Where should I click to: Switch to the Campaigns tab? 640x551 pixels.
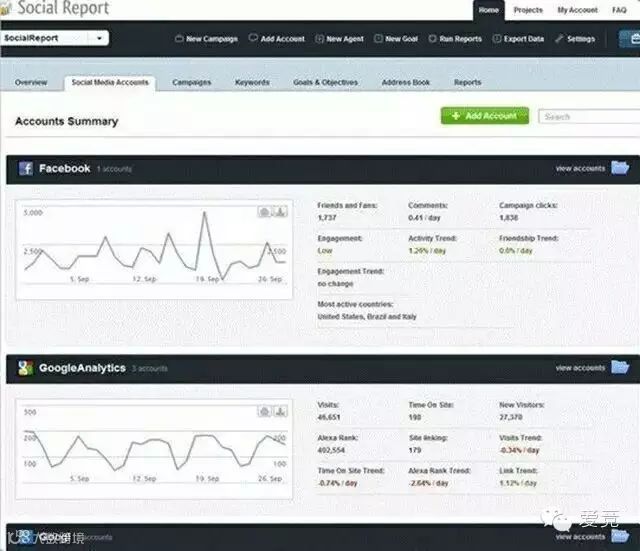tap(192, 82)
